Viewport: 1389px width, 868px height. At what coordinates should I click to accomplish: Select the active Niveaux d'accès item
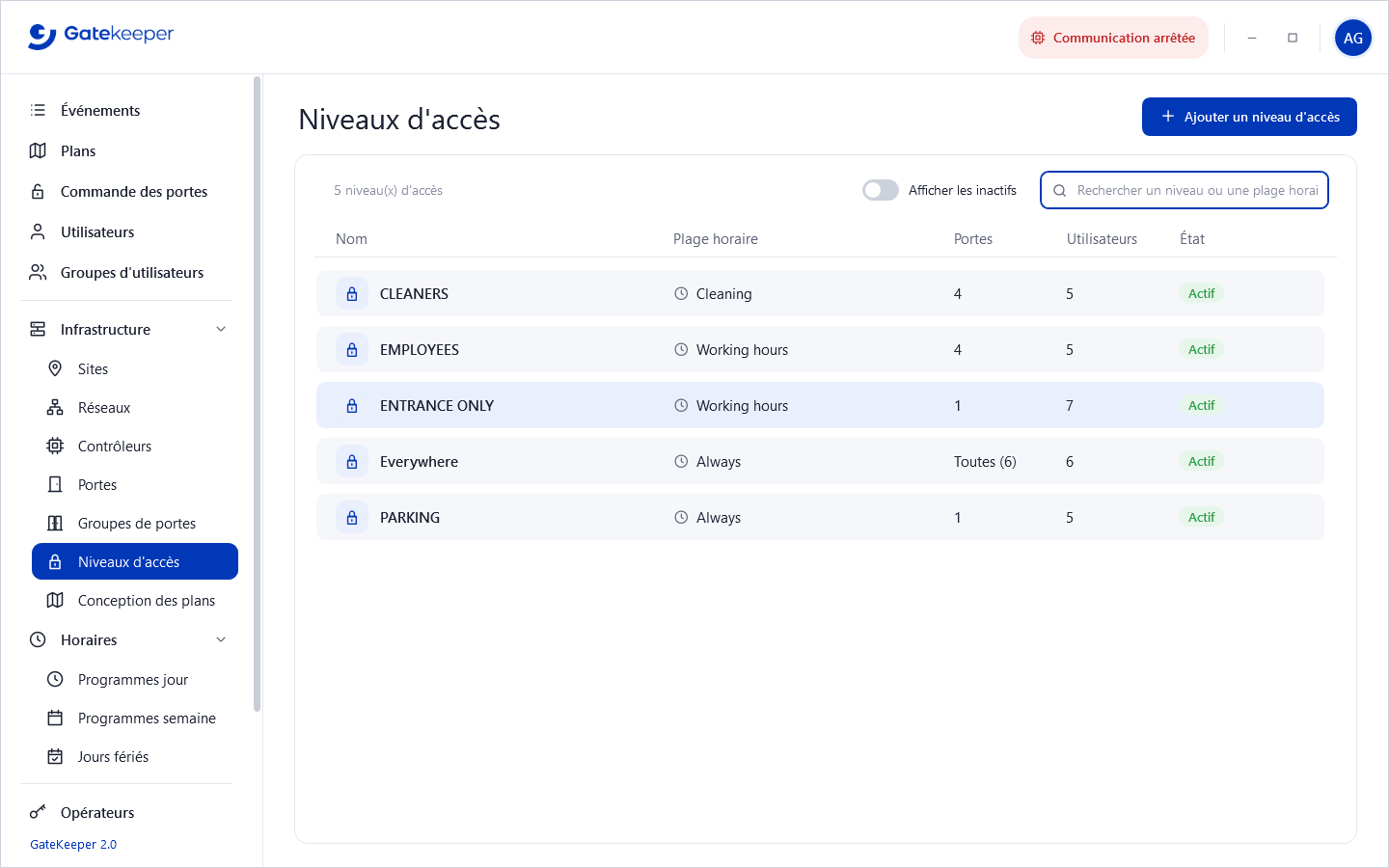135,561
